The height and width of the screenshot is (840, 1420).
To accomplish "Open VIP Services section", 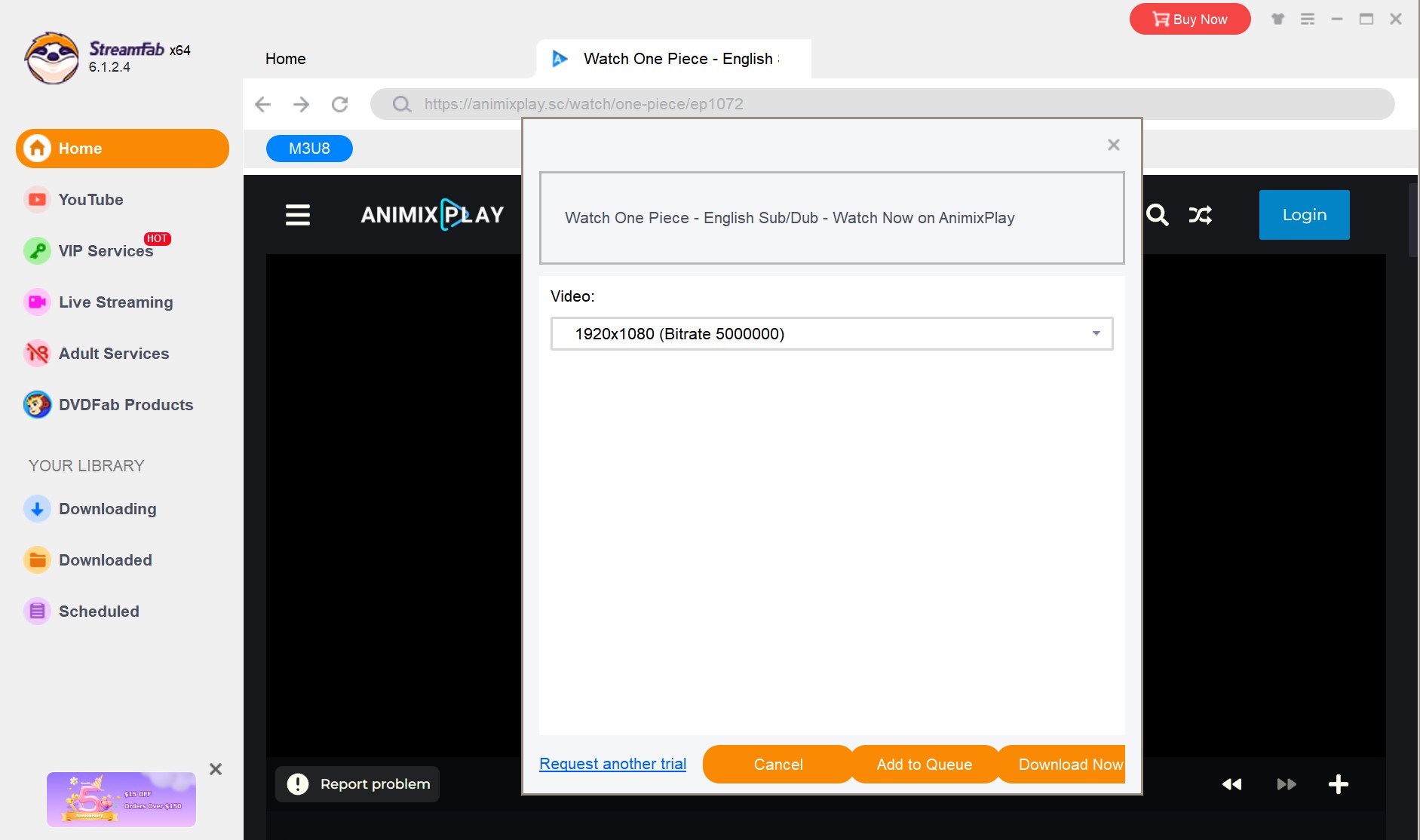I will [106, 251].
